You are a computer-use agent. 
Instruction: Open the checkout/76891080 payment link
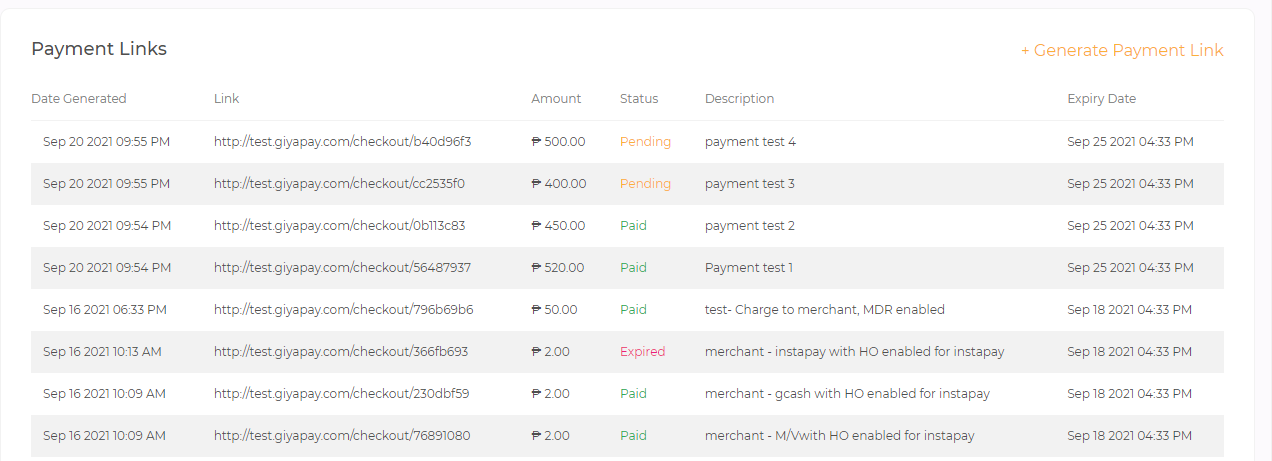pyautogui.click(x=342, y=436)
